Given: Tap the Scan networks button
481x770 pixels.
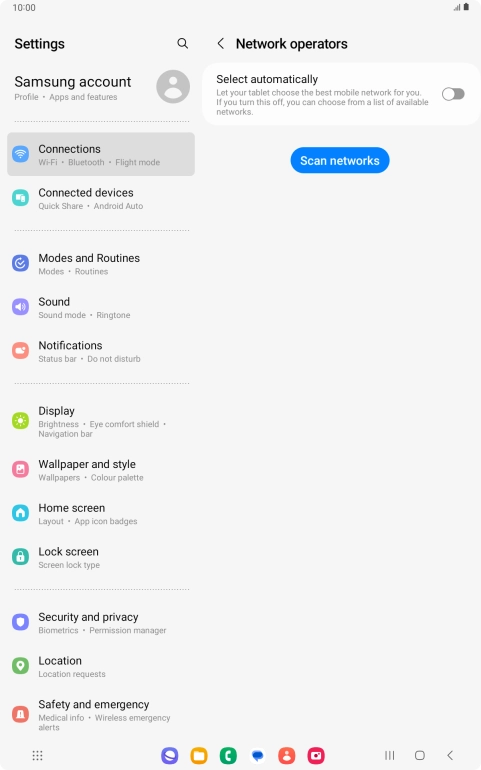Looking at the screenshot, I should [x=340, y=161].
